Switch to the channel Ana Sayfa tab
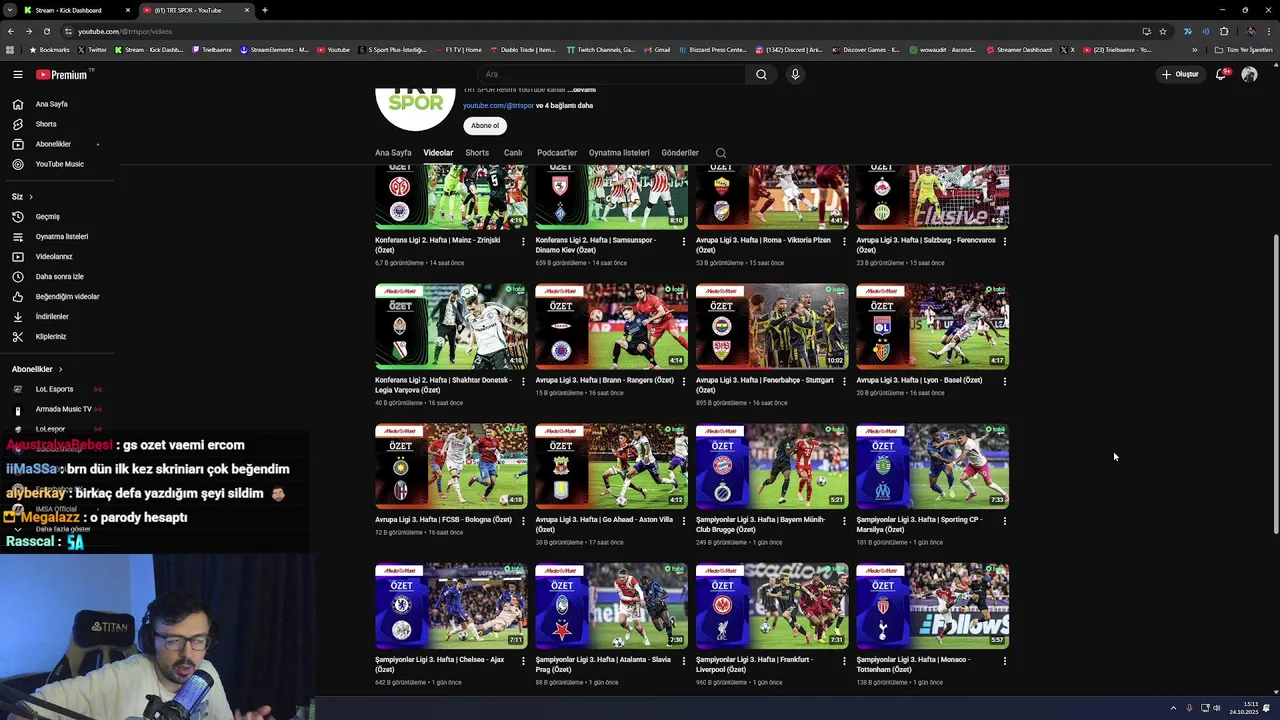Image resolution: width=1280 pixels, height=720 pixels. point(393,153)
